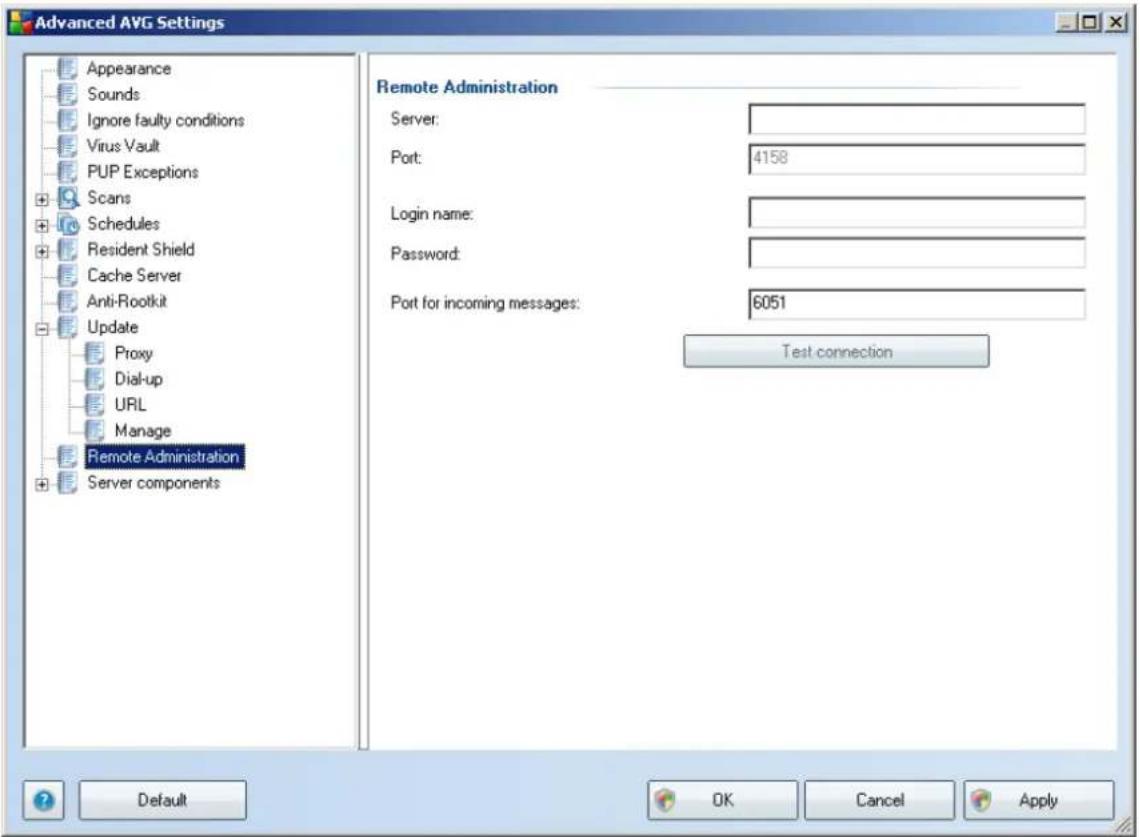Screen dimensions: 1140x837
Task: Open Manage settings under Update
Action: click(x=142, y=430)
